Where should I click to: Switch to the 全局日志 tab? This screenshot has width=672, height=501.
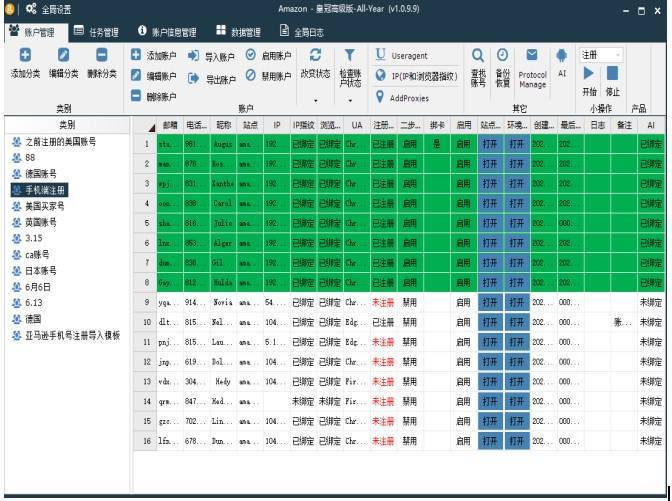[302, 32]
